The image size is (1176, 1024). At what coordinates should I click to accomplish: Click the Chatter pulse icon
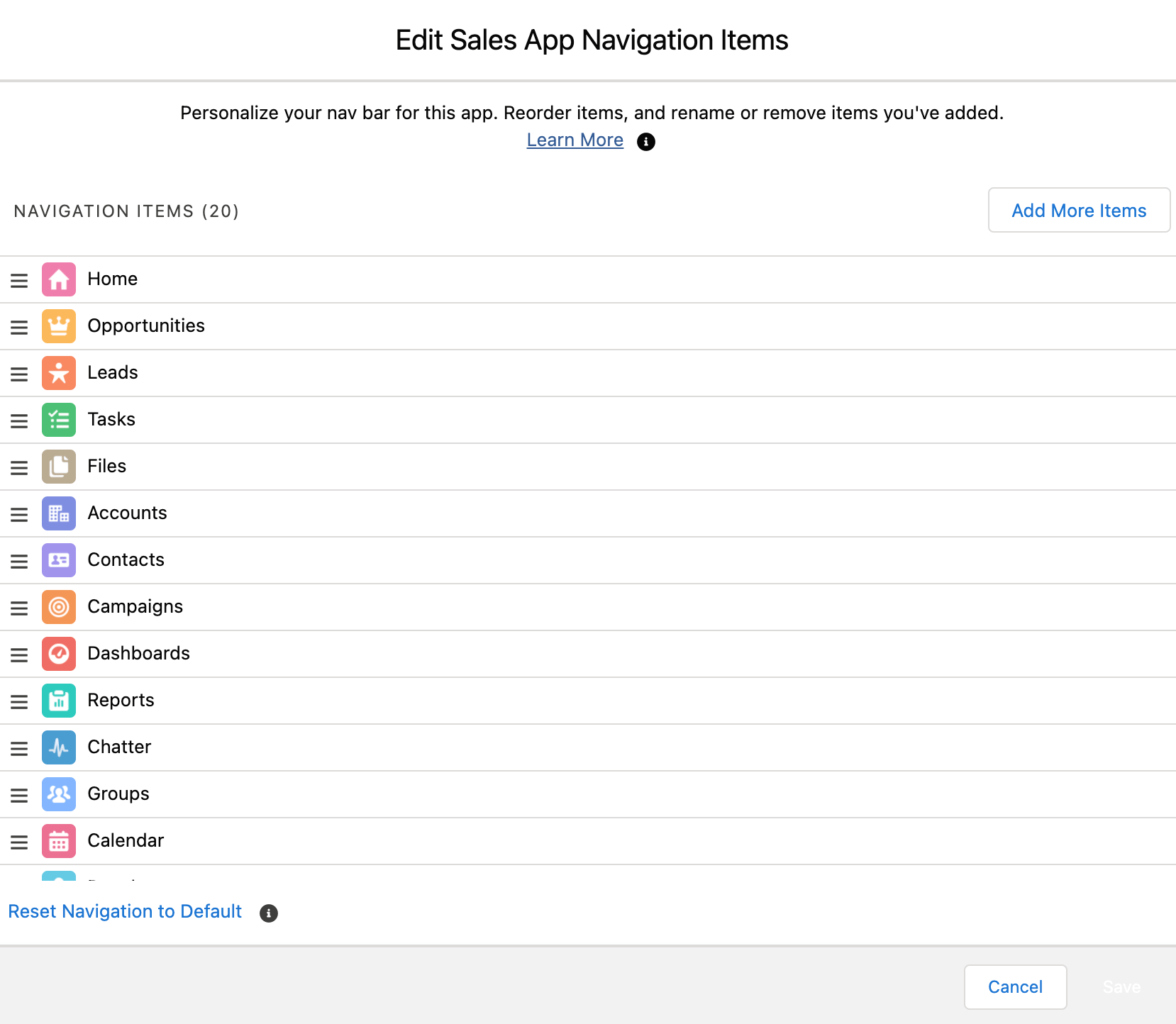[x=58, y=747]
